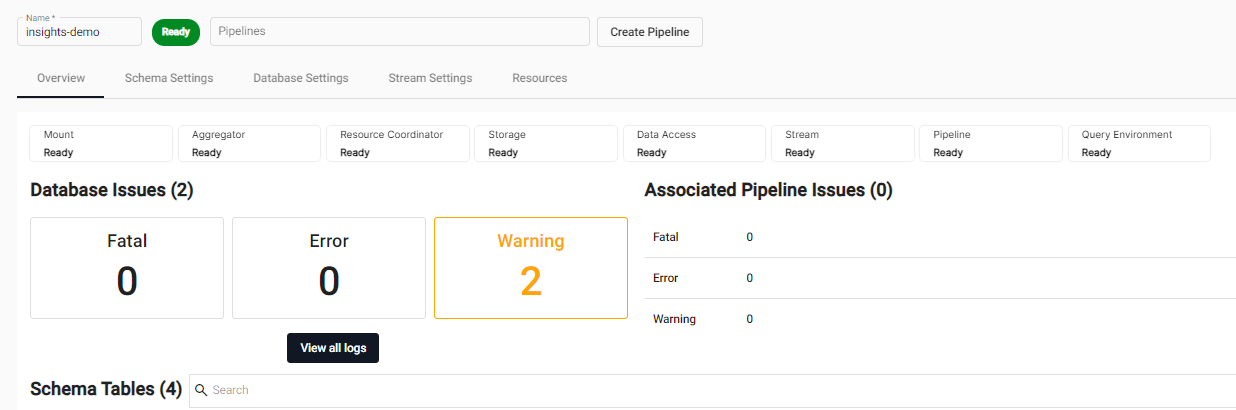The height and width of the screenshot is (410, 1236).
Task: Click the Create Pipeline button
Action: [x=650, y=32]
